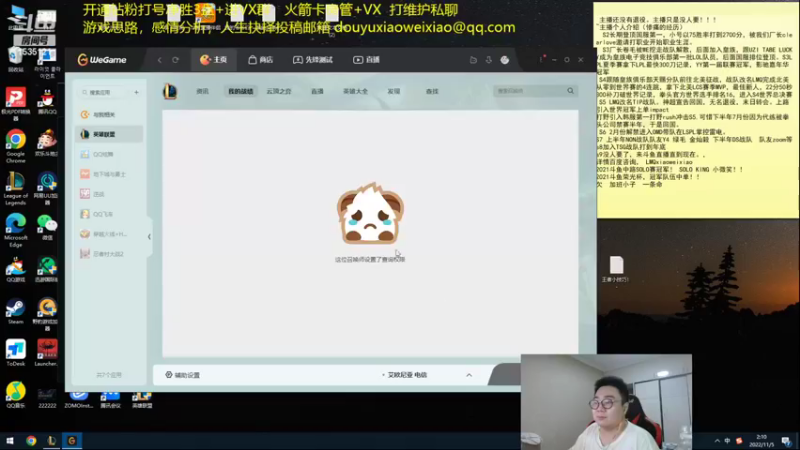Open Steam desktop icon
The width and height of the screenshot is (800, 450).
click(x=15, y=311)
